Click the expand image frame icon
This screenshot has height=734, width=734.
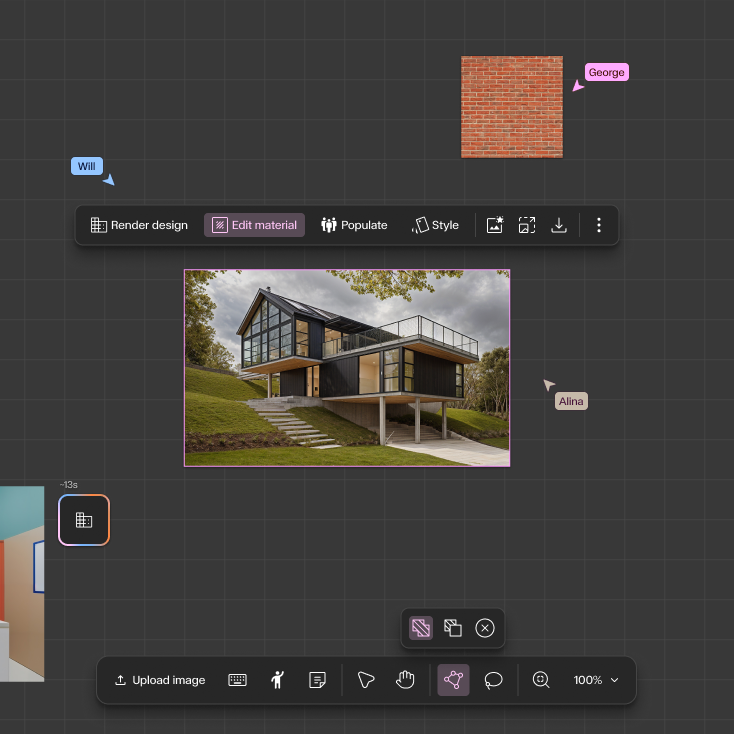(527, 225)
